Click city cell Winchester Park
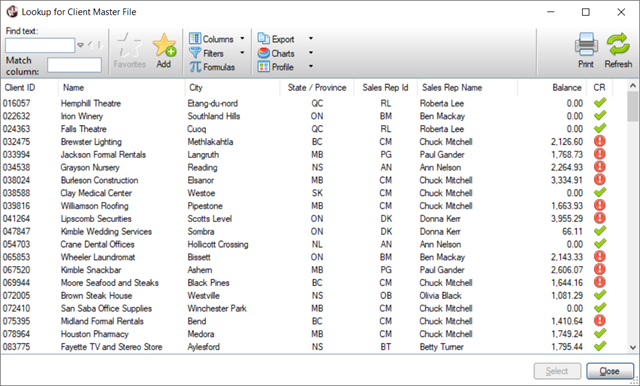The height and width of the screenshot is (386, 640). click(x=217, y=308)
